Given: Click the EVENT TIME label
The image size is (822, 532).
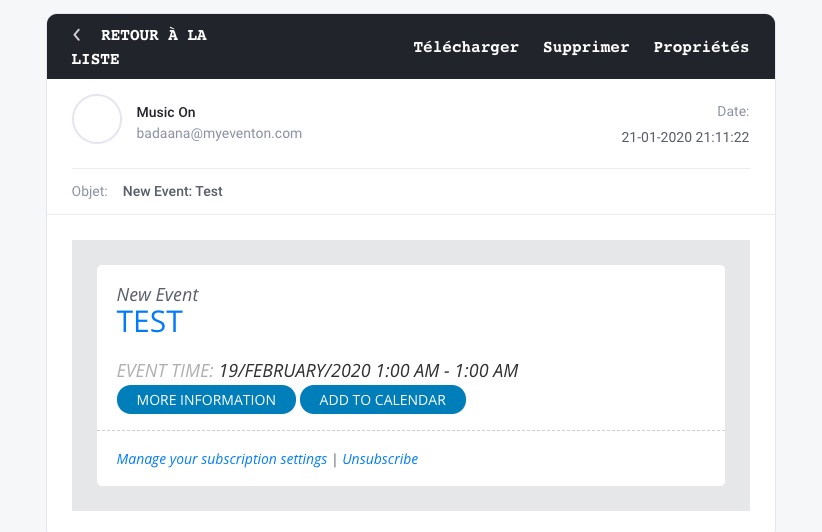Looking at the screenshot, I should click(165, 371).
